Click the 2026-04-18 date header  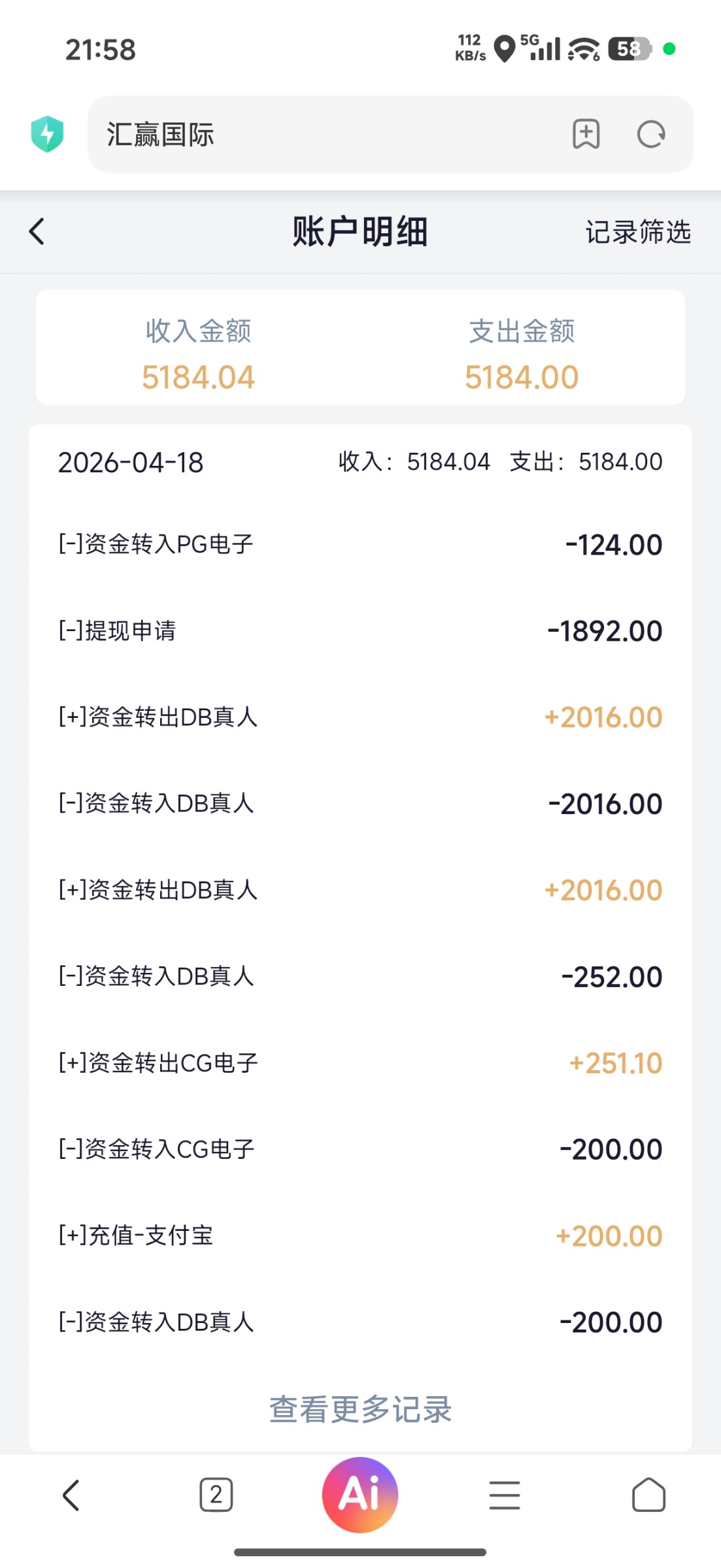click(x=131, y=463)
